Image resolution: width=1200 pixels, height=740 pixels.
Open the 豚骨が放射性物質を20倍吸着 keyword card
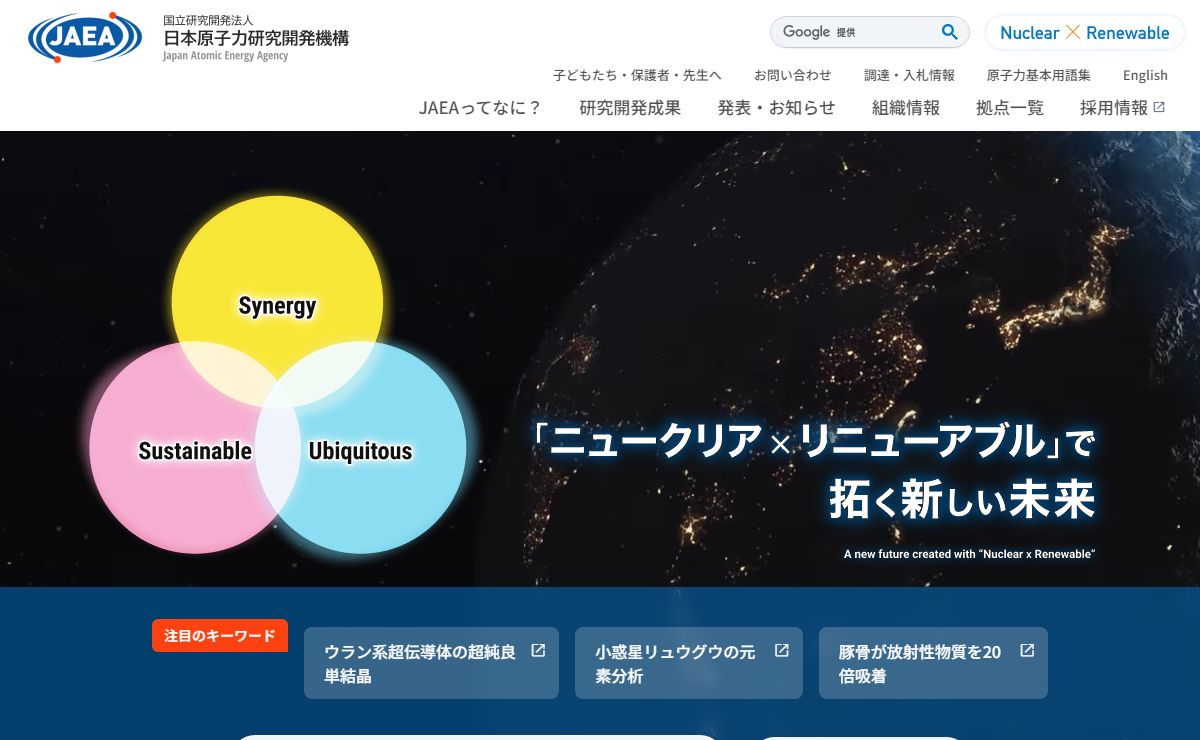tap(933, 663)
